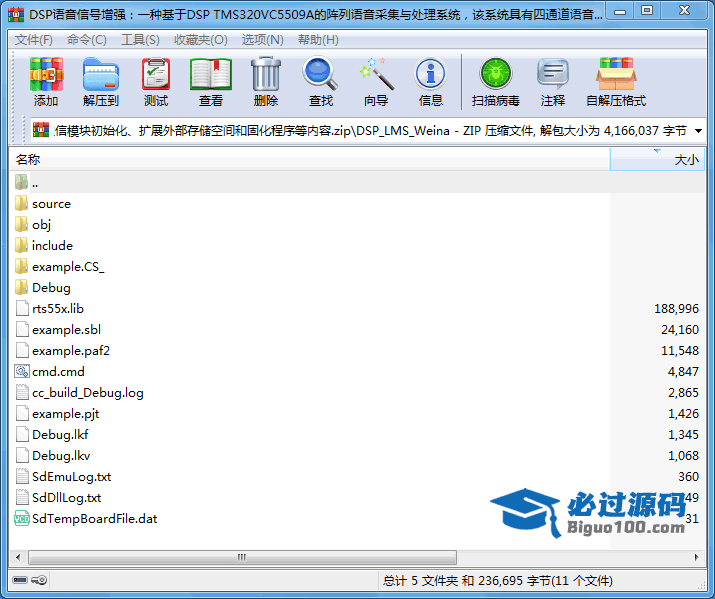Click the status bar total summary text
Image resolution: width=715 pixels, height=599 pixels.
tap(497, 580)
